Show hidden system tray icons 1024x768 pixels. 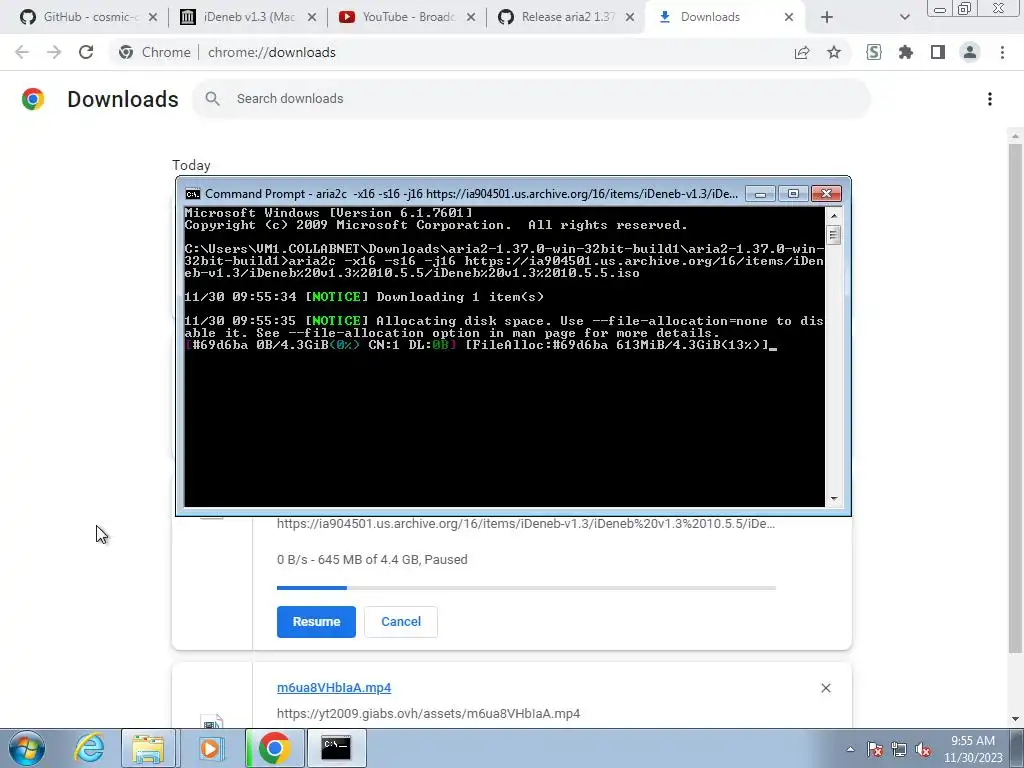coord(850,750)
